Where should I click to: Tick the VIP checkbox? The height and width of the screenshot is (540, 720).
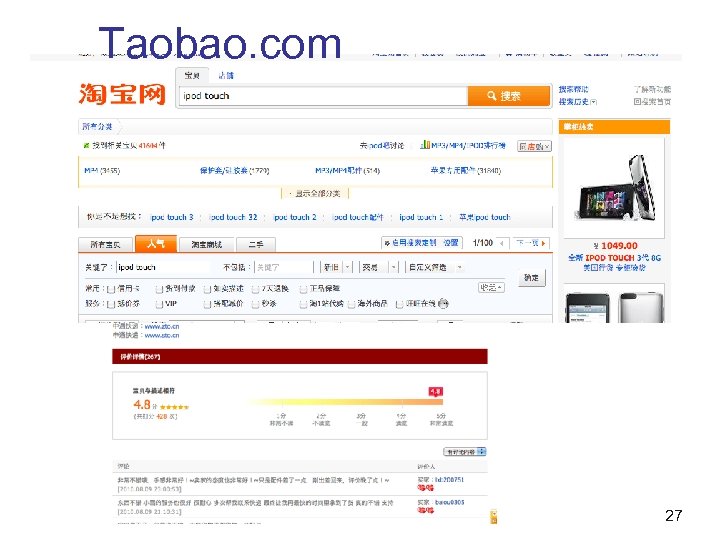coord(159,304)
